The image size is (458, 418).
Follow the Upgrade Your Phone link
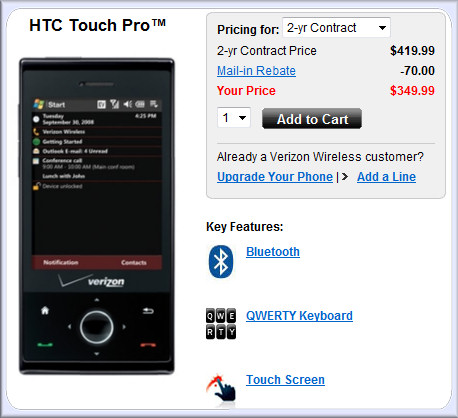275,177
